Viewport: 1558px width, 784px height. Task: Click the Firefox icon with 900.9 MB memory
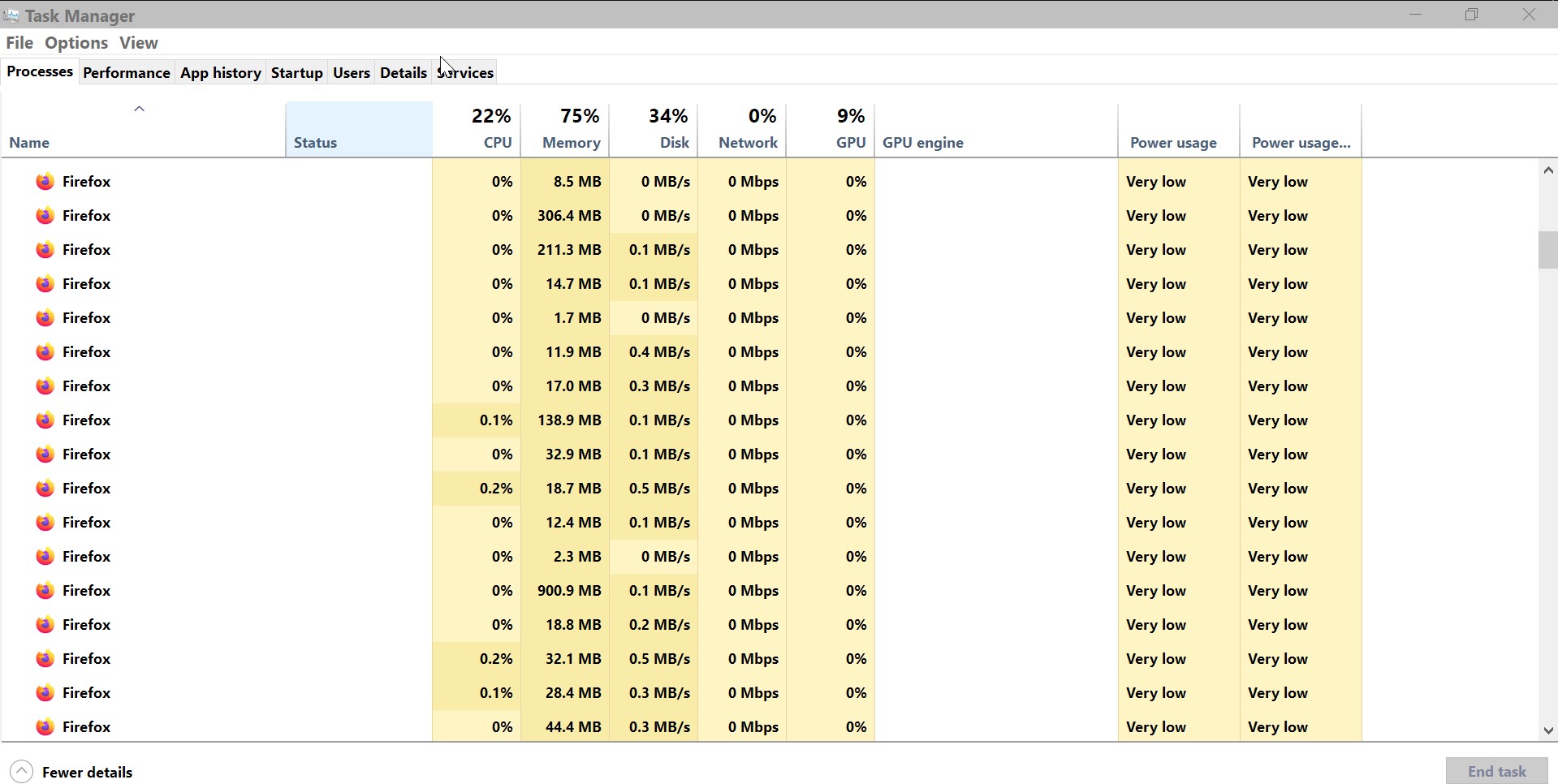point(45,590)
